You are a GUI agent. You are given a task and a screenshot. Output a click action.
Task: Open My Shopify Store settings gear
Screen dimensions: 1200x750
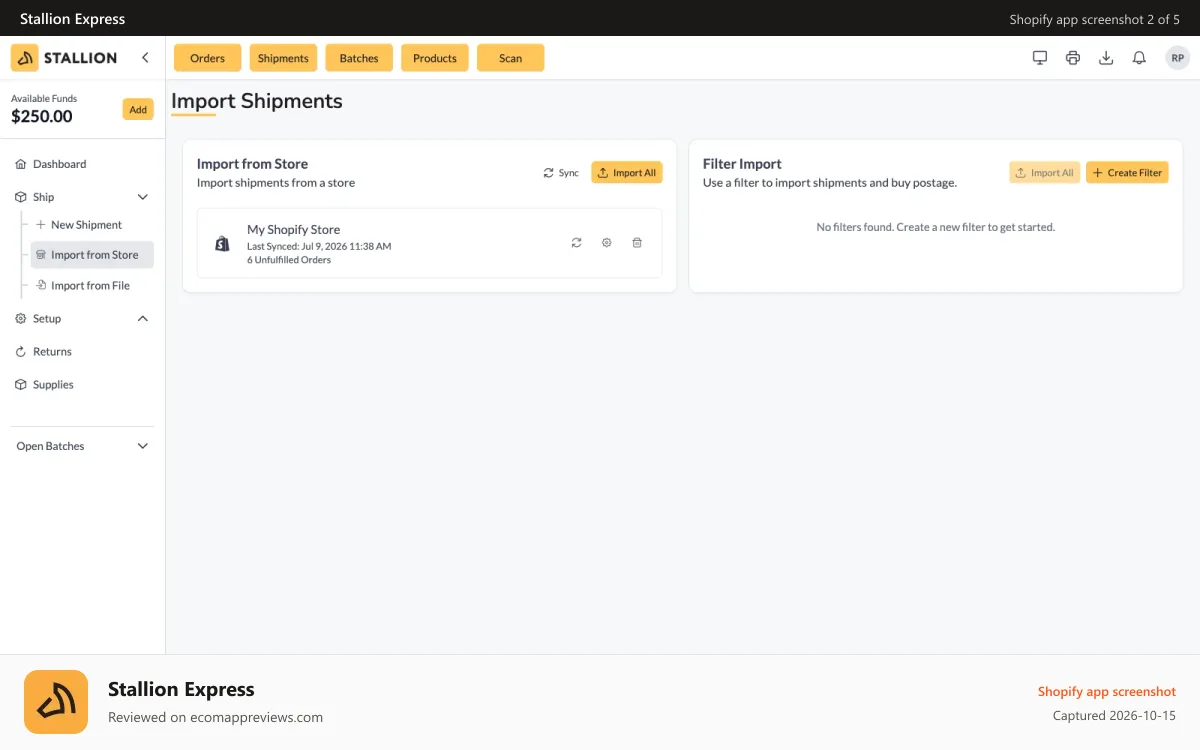point(606,243)
